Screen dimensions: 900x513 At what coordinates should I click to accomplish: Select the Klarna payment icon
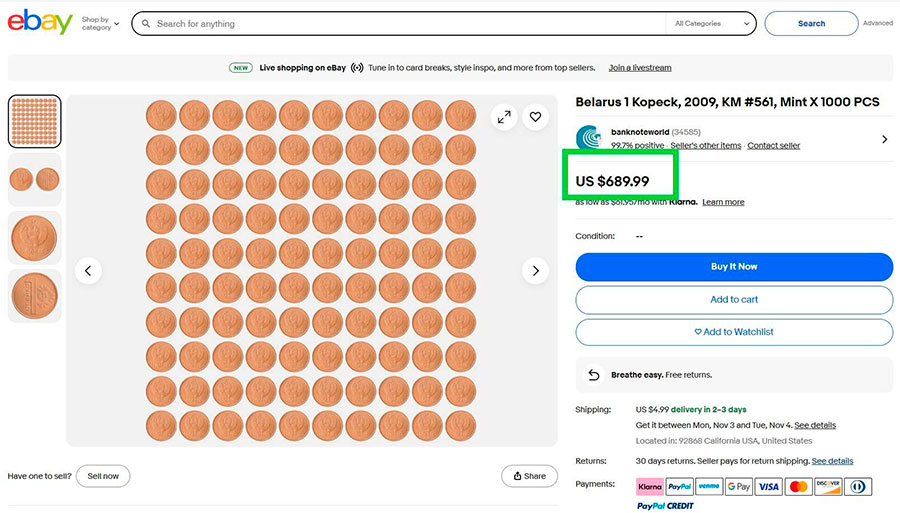click(x=650, y=487)
